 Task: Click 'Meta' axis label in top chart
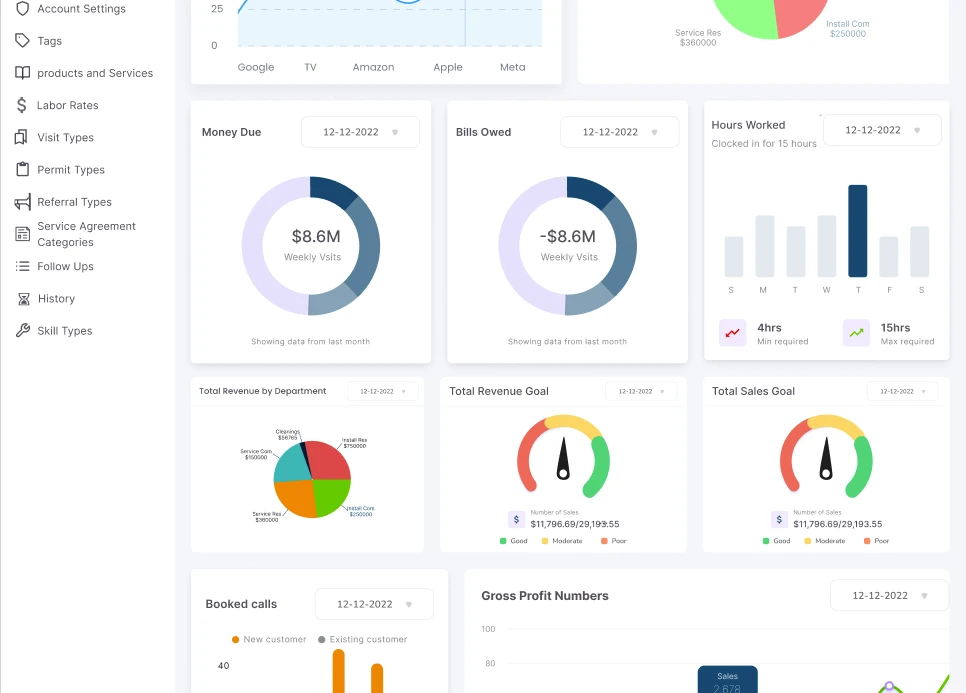(x=513, y=67)
